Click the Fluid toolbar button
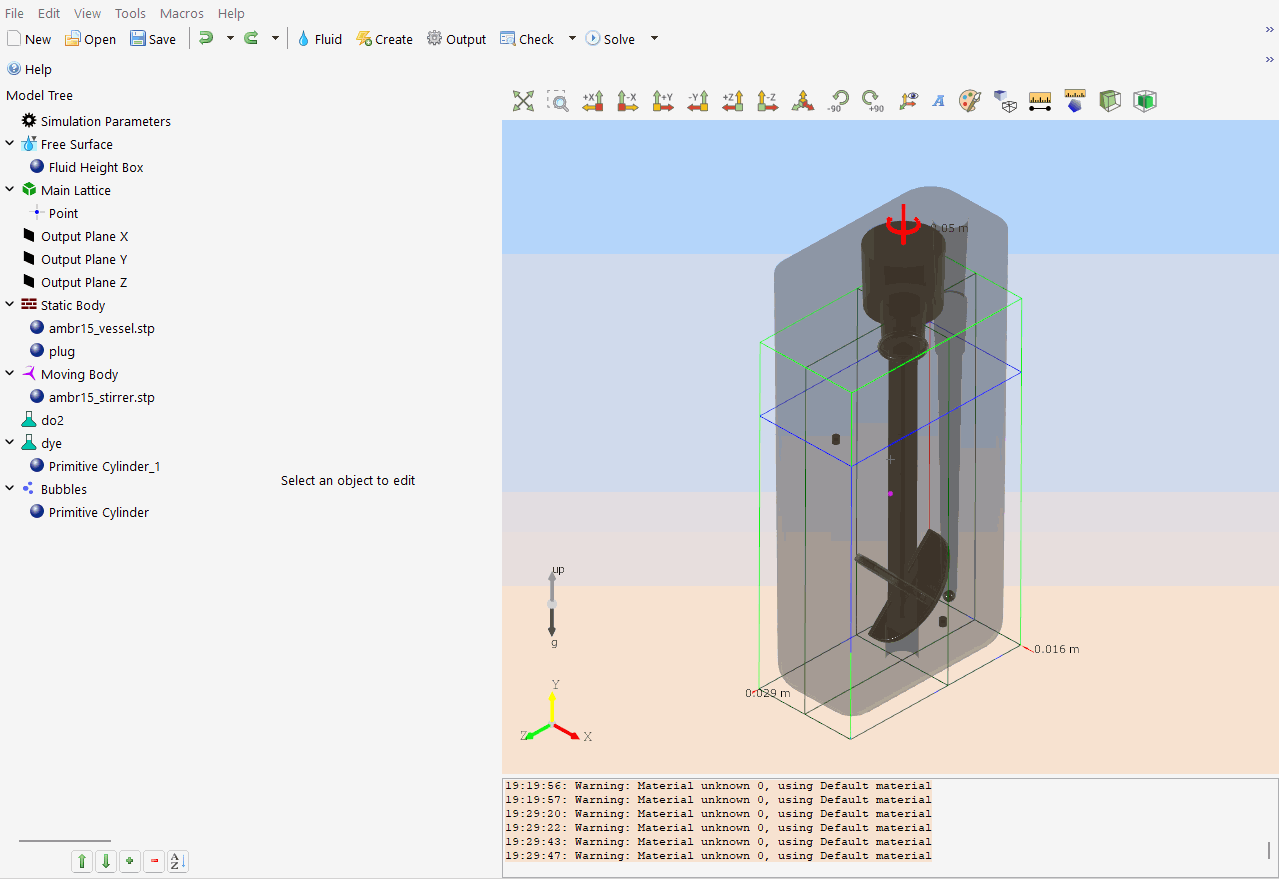 point(319,39)
